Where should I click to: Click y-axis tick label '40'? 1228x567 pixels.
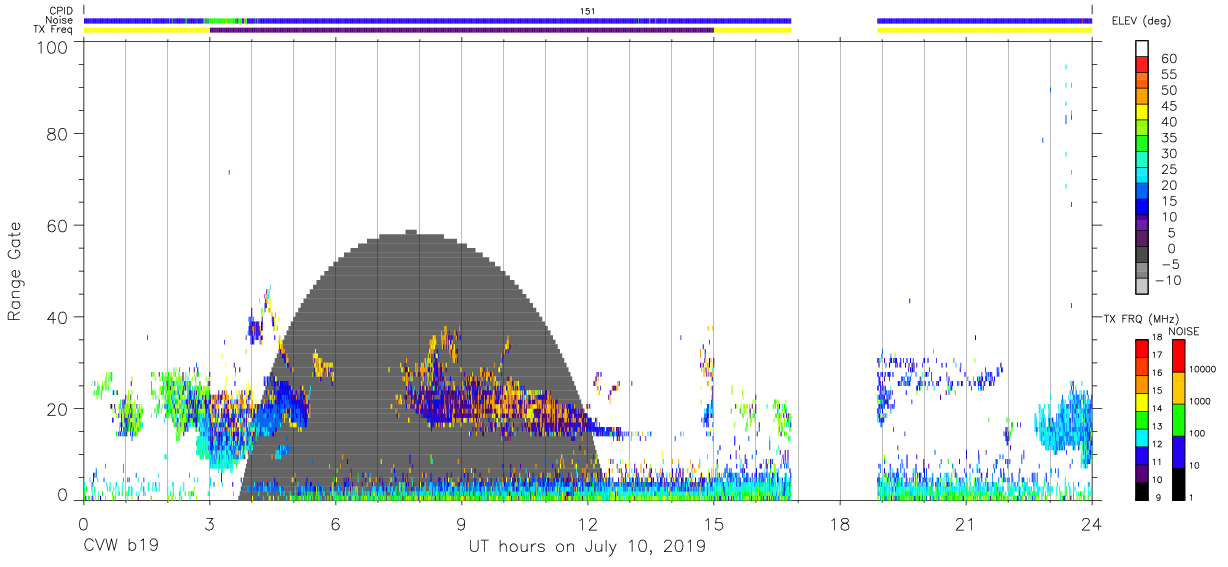tap(59, 317)
